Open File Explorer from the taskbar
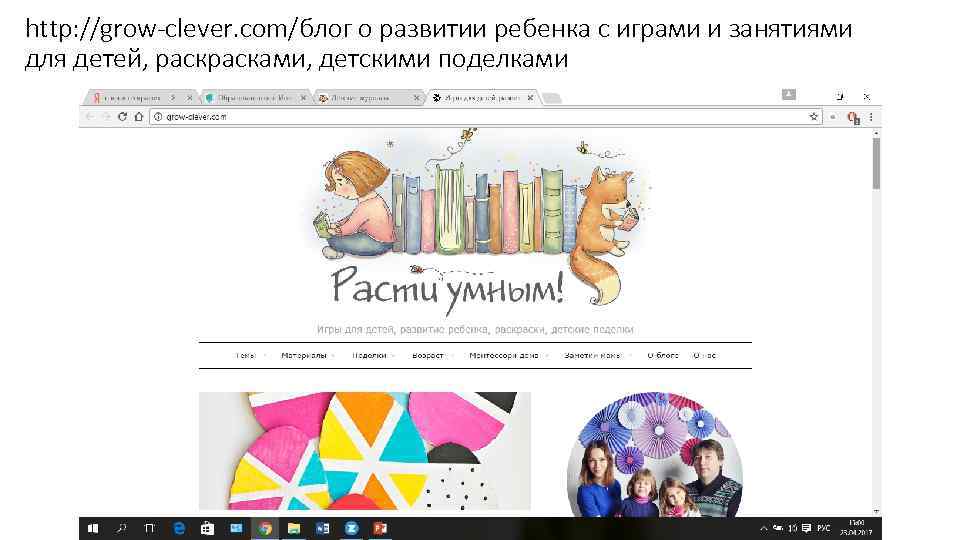 [x=294, y=528]
